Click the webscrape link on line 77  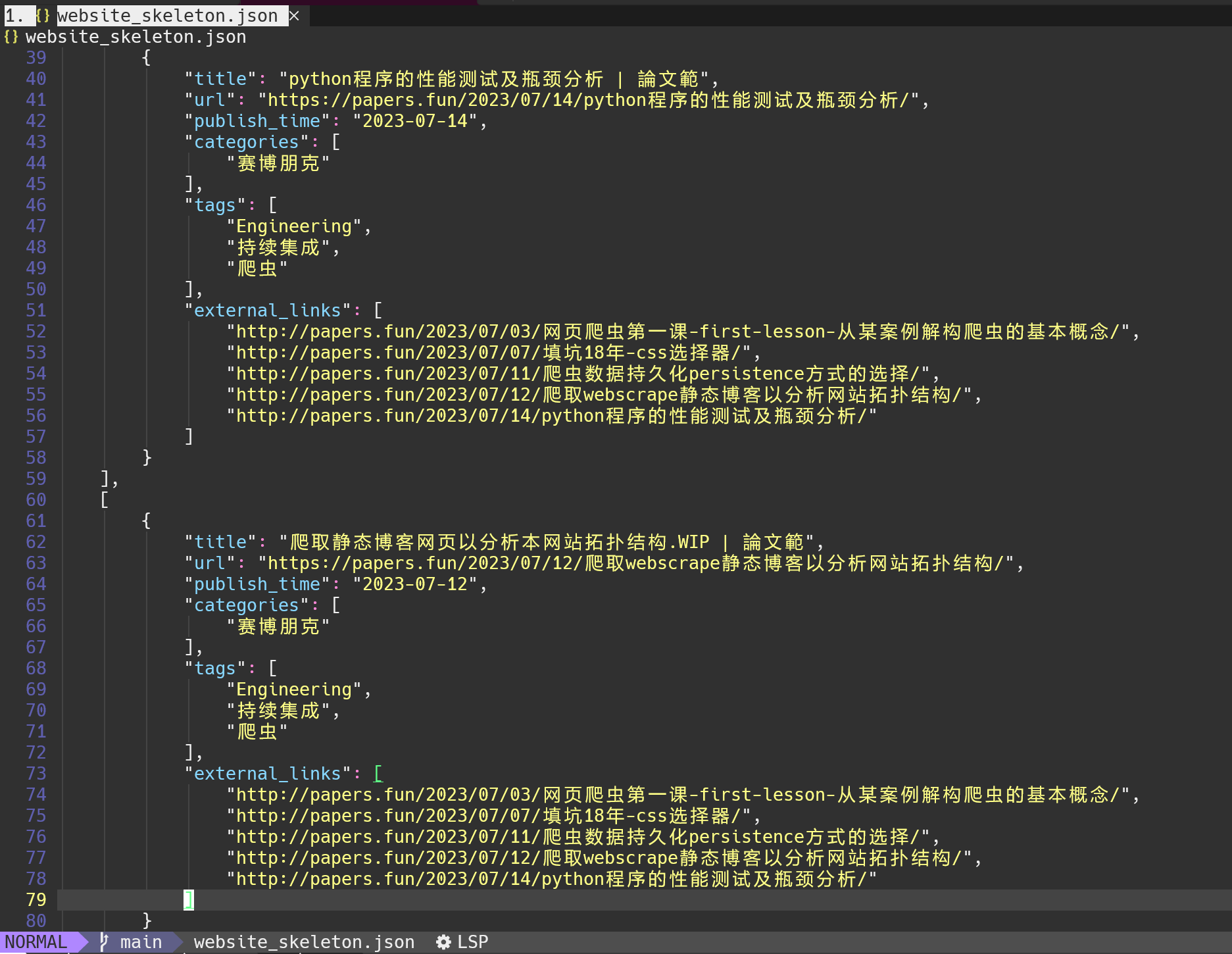pyautogui.click(x=599, y=858)
